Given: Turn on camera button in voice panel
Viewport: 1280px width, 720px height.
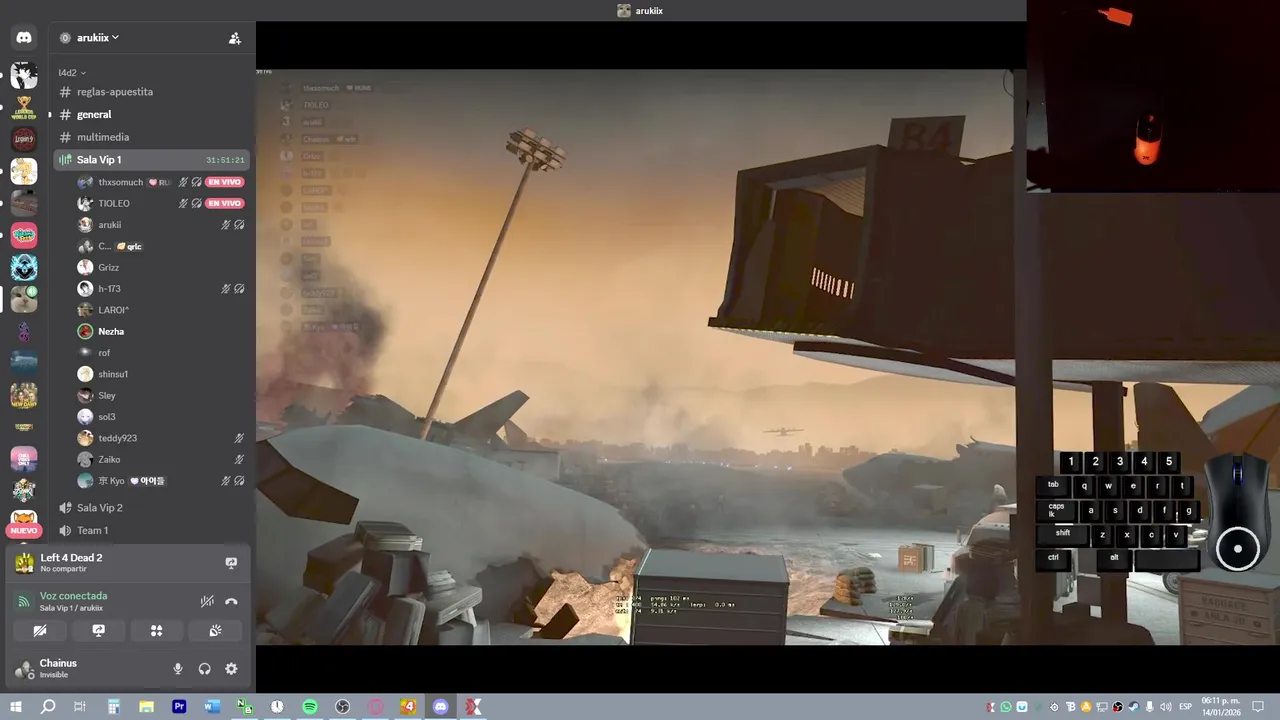Looking at the screenshot, I should pos(40,631).
